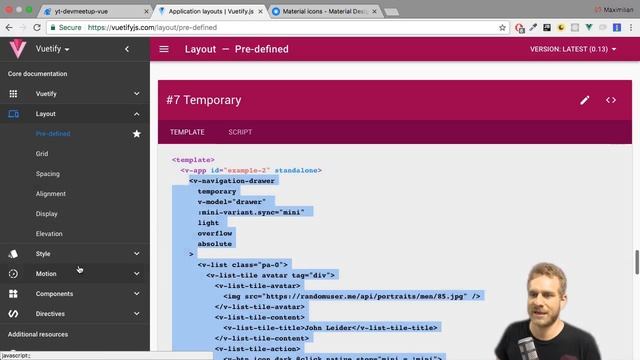This screenshot has width=640, height=360.
Task: Open the Grid layout page
Action: 42,153
